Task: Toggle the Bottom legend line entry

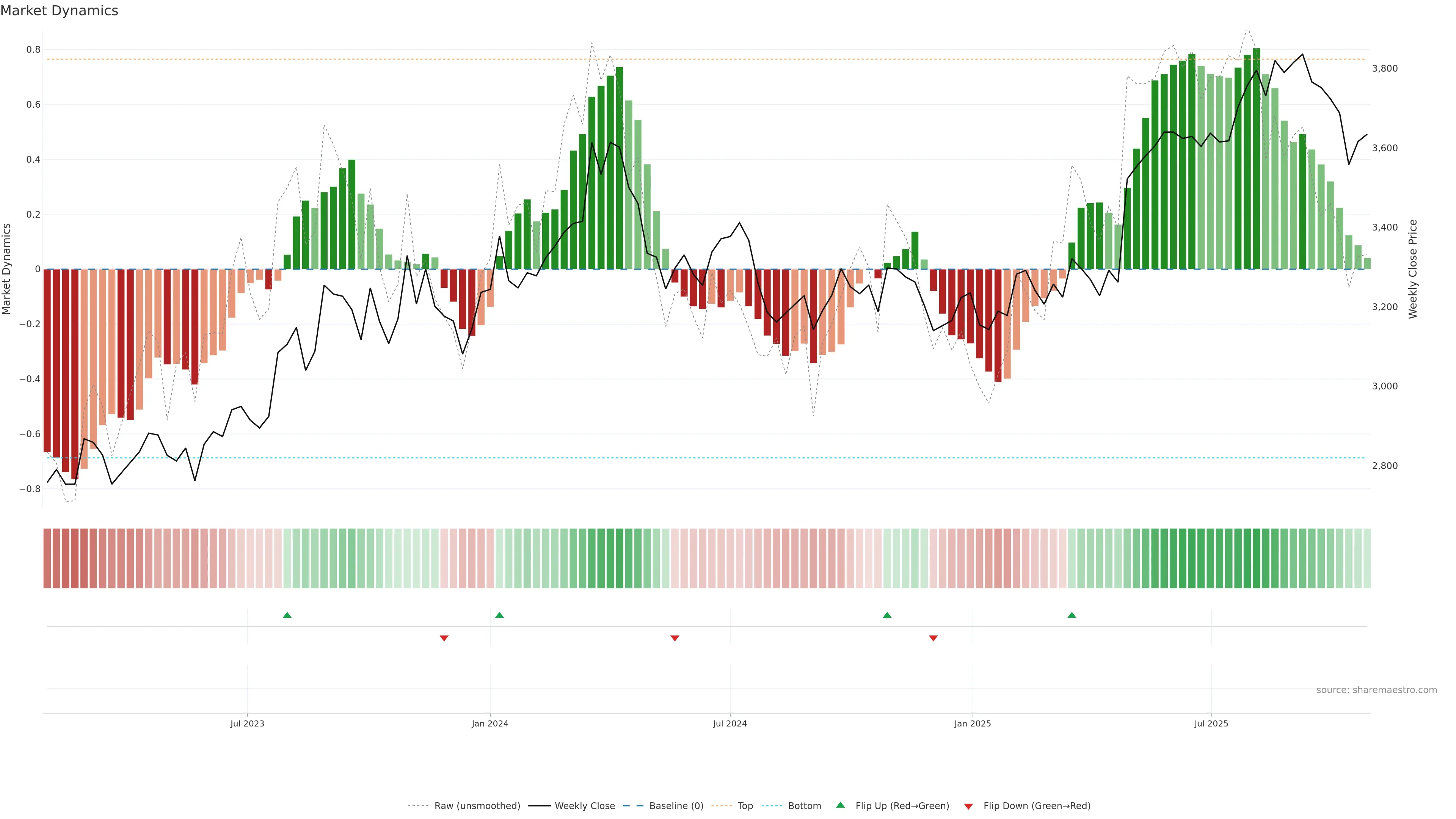Action: (x=804, y=806)
